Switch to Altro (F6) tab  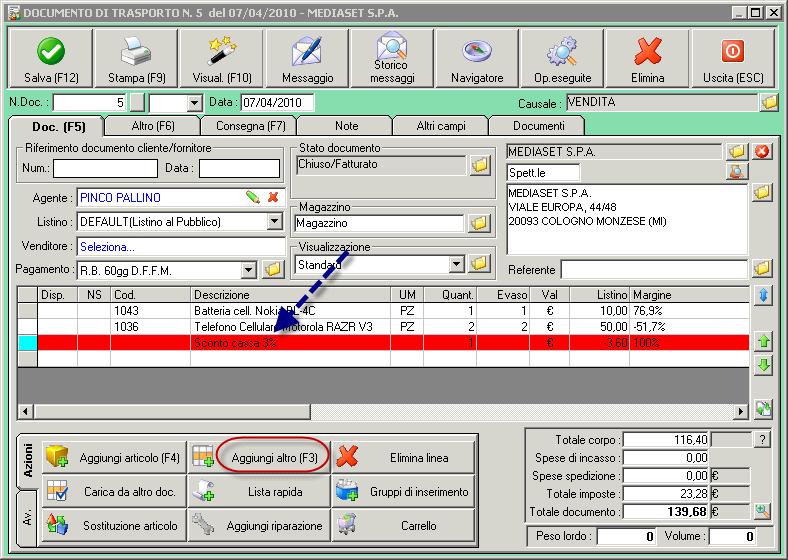click(153, 126)
